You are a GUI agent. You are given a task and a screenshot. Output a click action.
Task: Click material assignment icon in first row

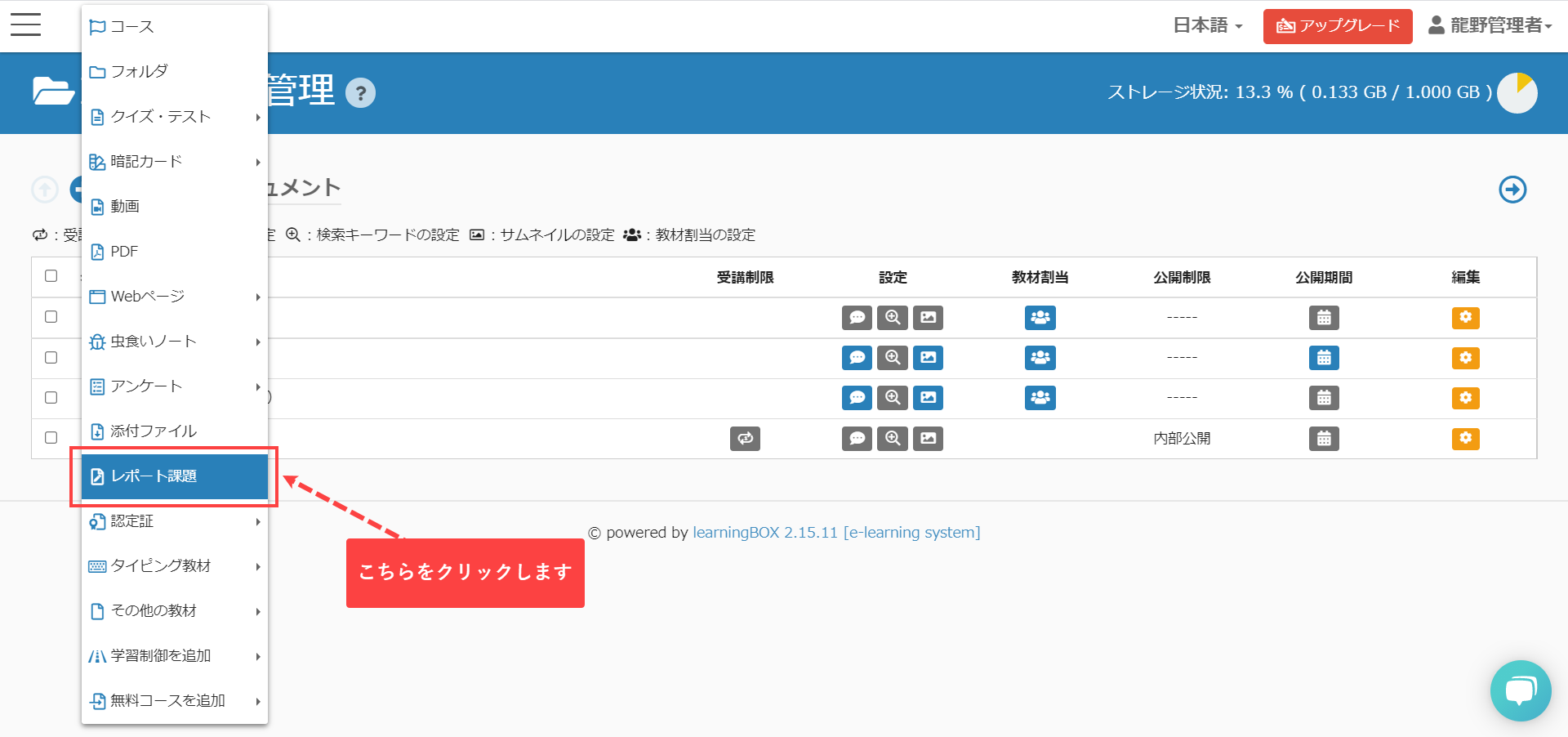tap(1040, 318)
